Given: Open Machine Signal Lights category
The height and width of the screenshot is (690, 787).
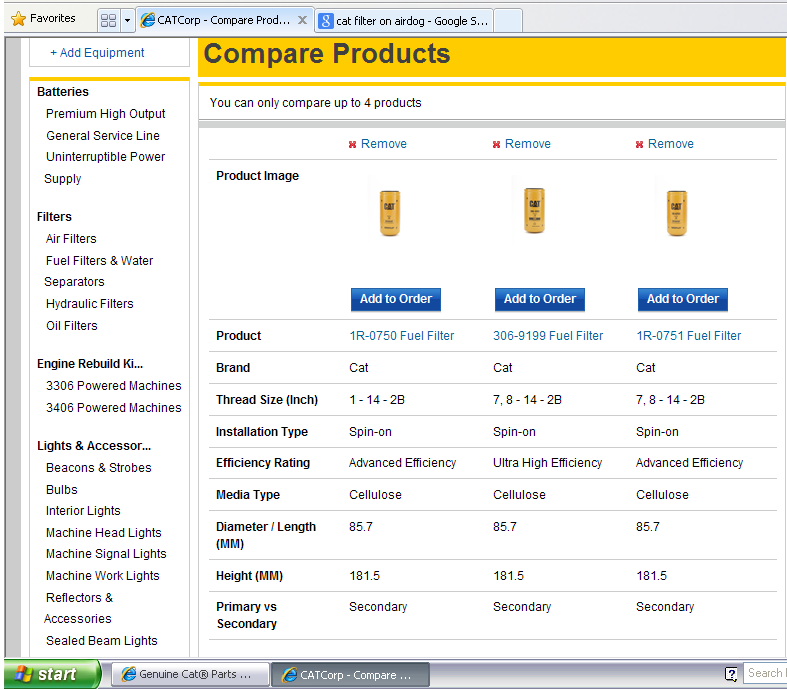Looking at the screenshot, I should [x=106, y=554].
